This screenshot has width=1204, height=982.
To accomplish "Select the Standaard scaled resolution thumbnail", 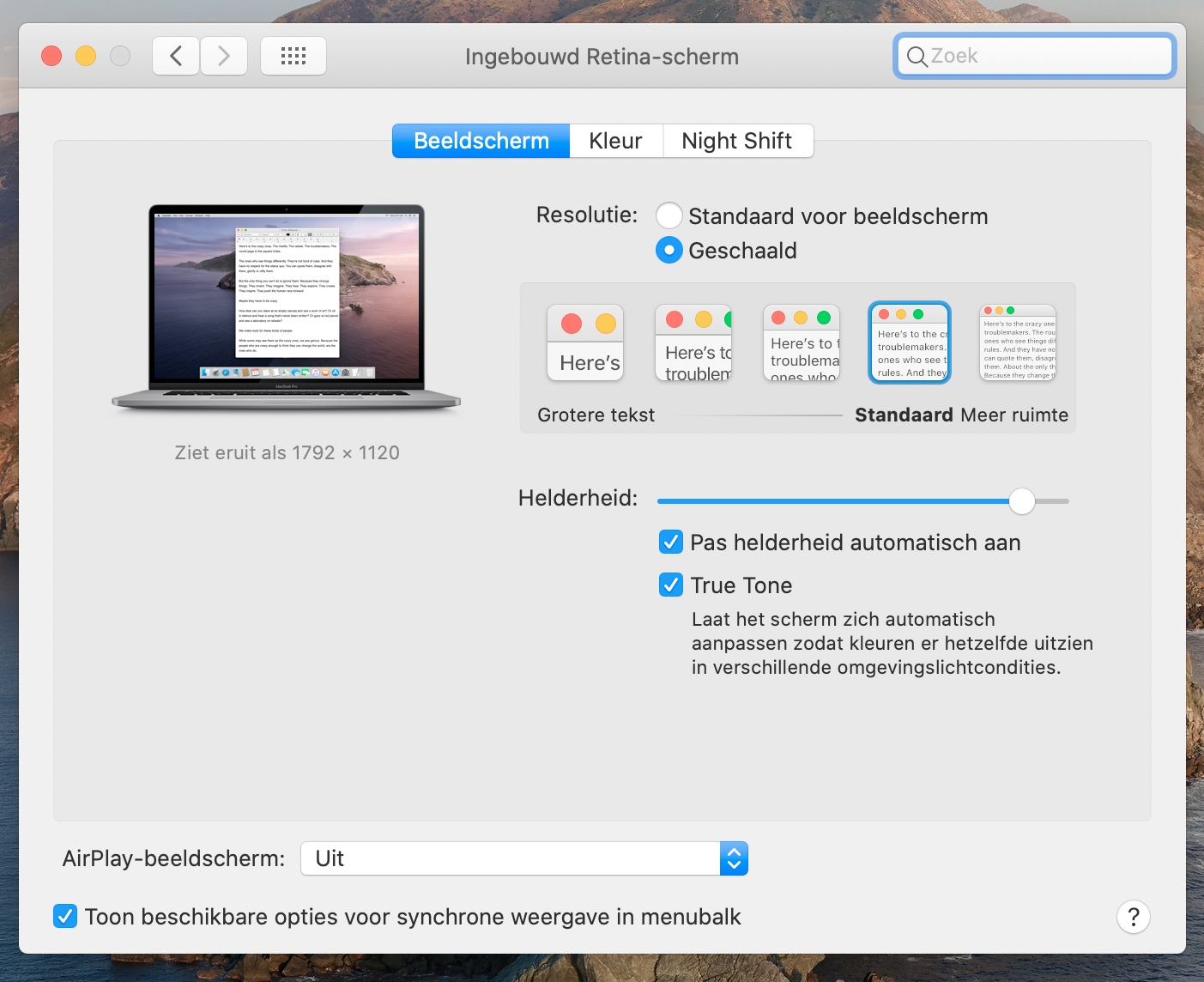I will (x=910, y=342).
